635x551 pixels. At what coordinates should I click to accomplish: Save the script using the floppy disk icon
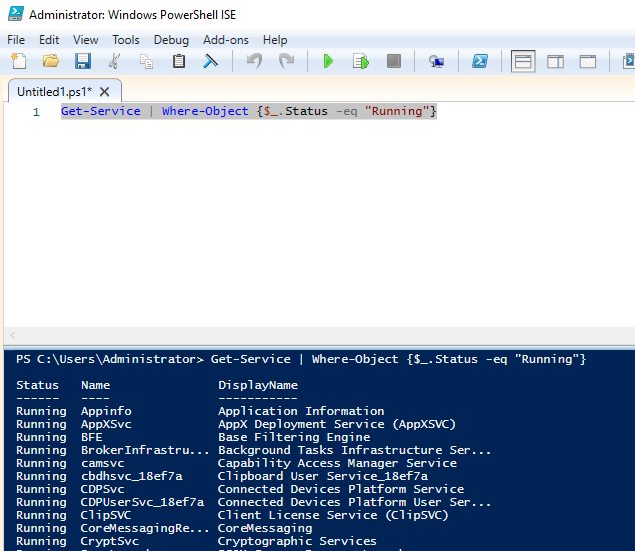tap(82, 62)
